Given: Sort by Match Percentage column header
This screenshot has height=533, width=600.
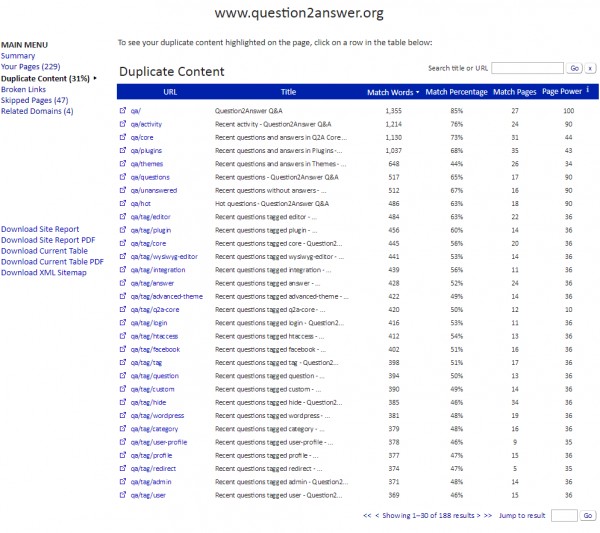Looking at the screenshot, I should tap(456, 92).
